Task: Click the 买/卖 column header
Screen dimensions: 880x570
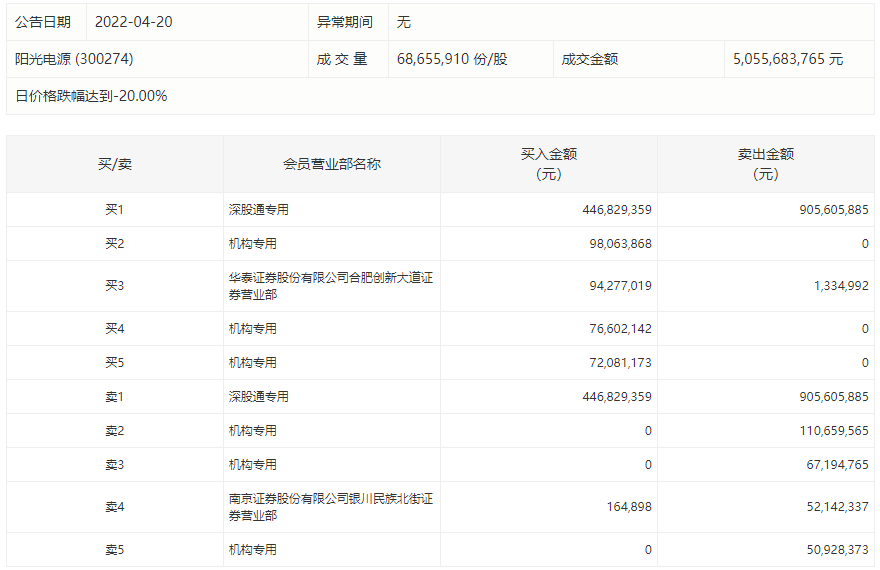Action: (x=115, y=164)
